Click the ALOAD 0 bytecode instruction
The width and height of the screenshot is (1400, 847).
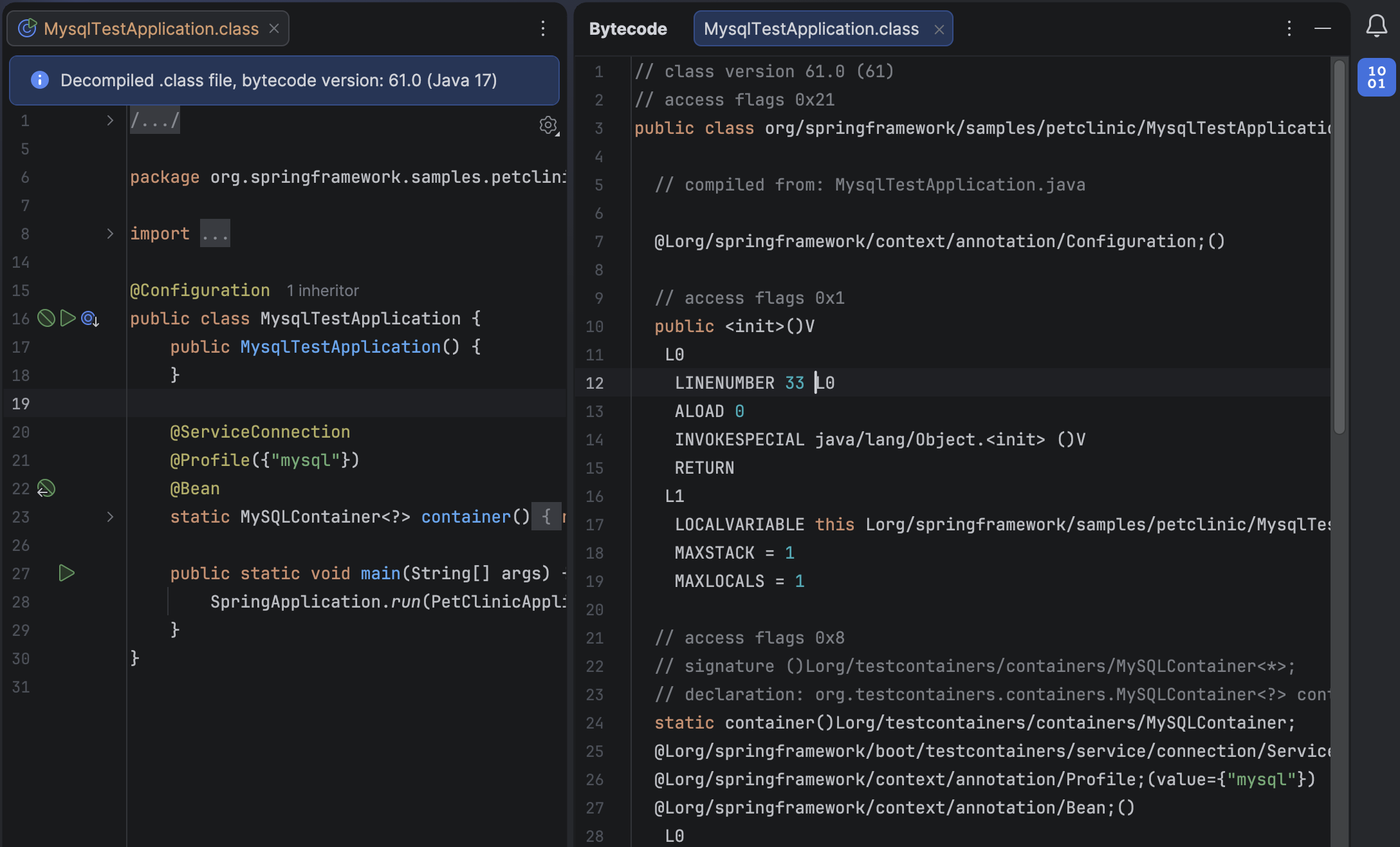point(710,411)
